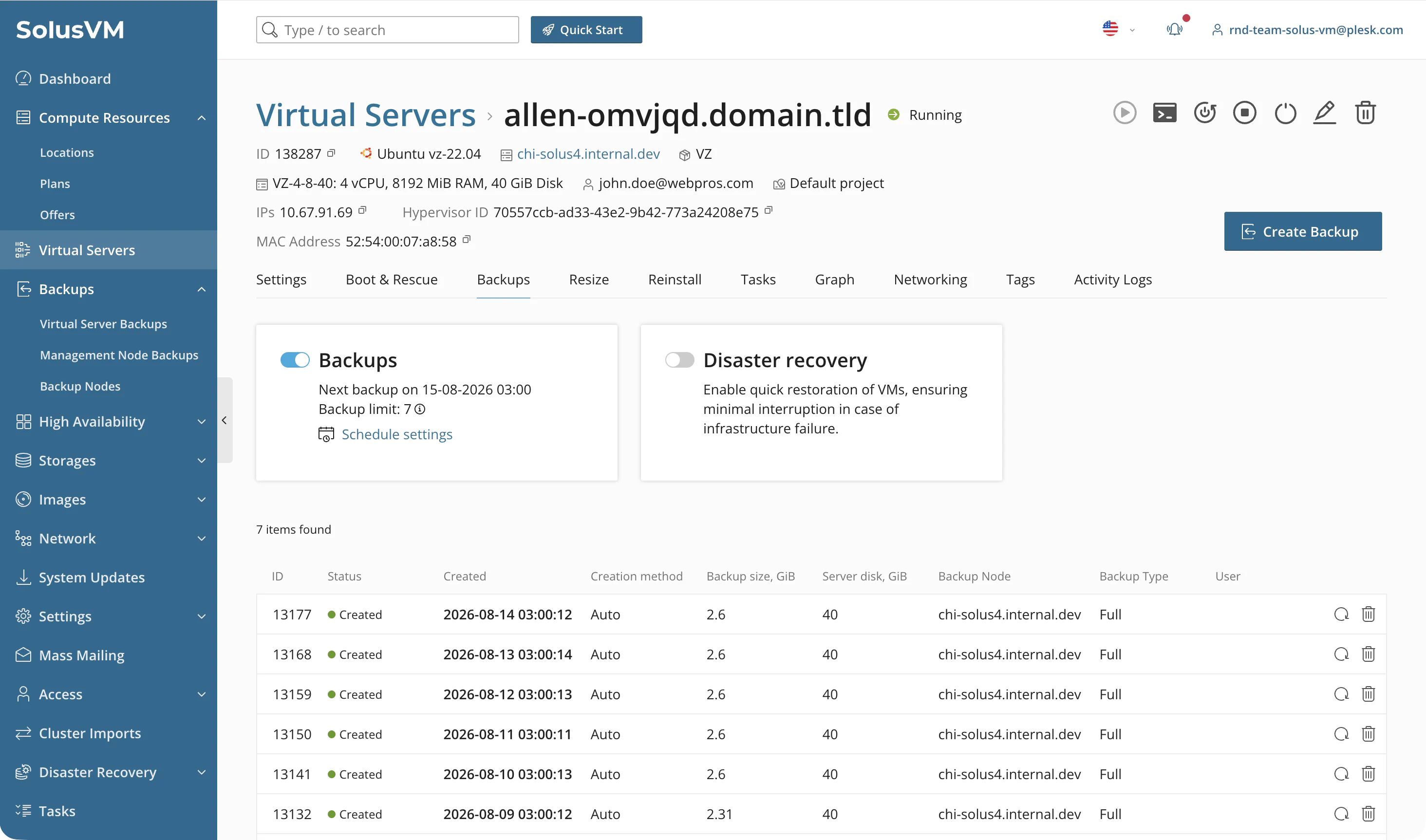The image size is (1426, 840).
Task: Open the server console terminal icon
Action: 1164,112
